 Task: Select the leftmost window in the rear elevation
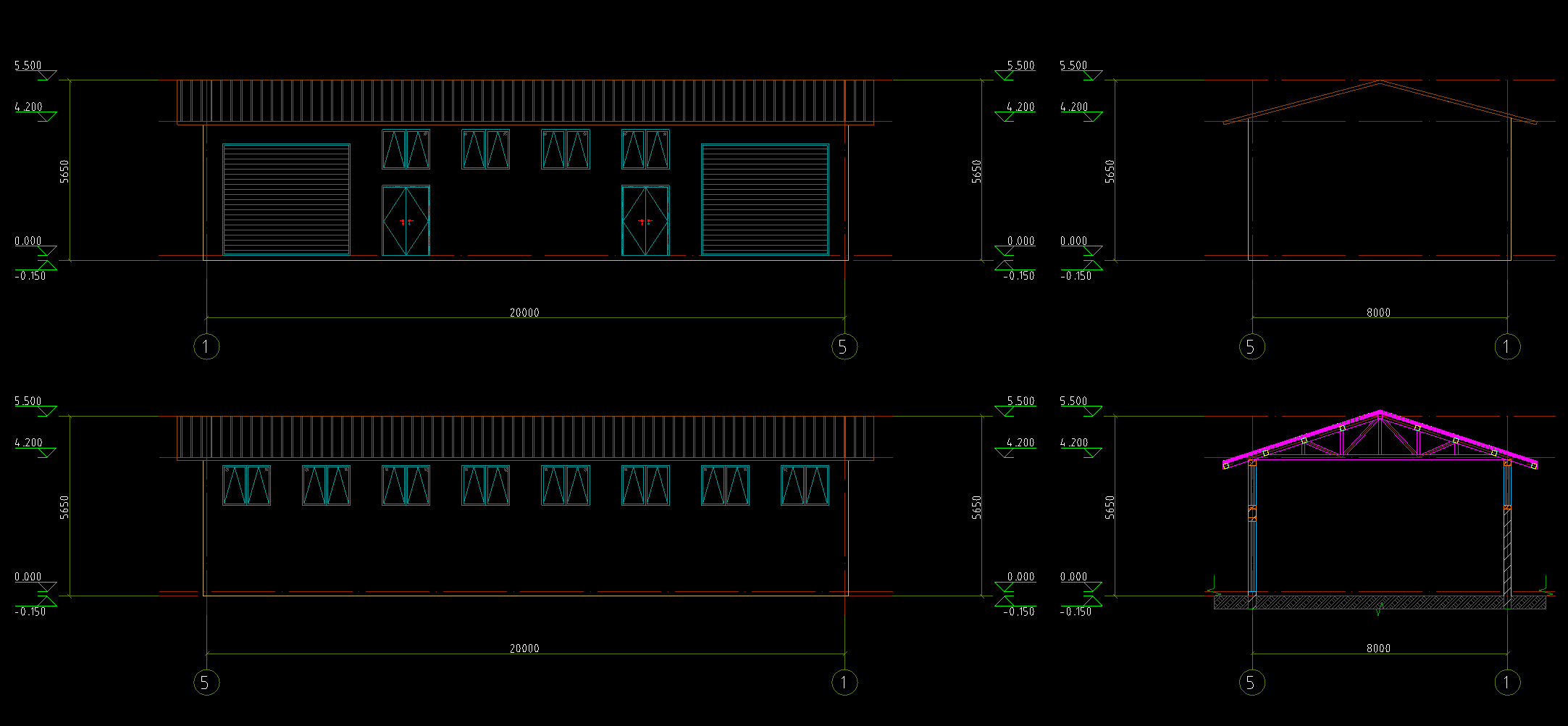click(246, 485)
